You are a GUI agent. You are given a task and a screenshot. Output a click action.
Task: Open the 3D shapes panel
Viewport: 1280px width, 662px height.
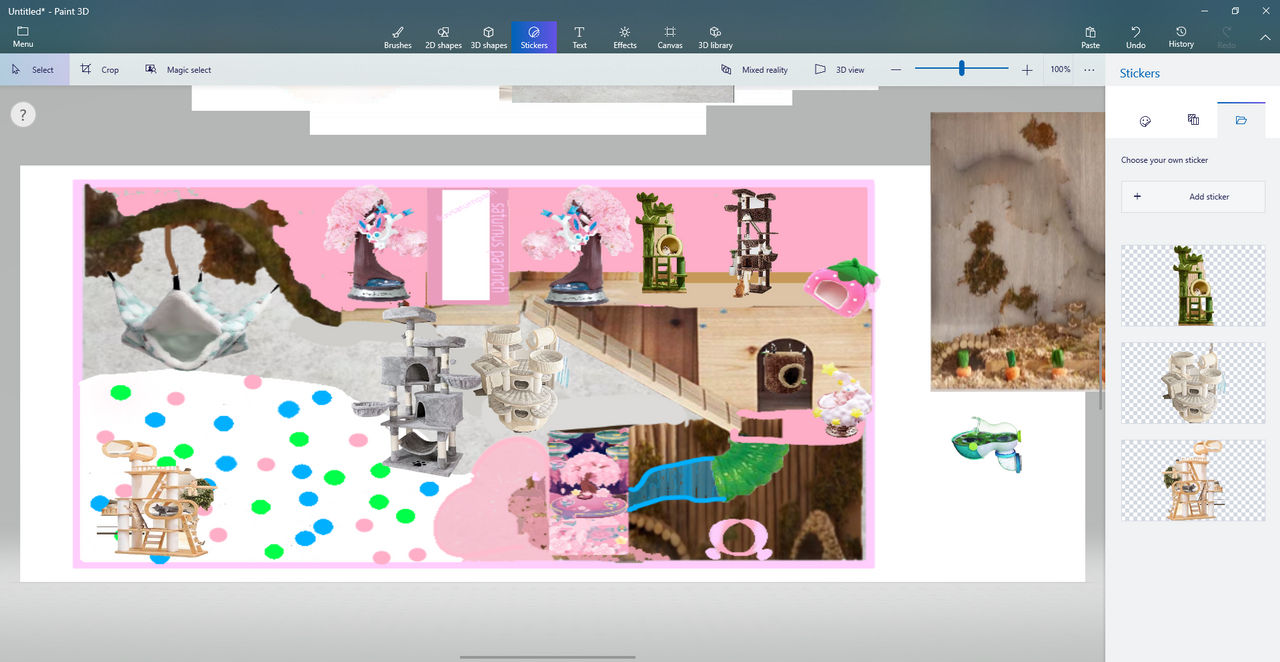point(489,37)
